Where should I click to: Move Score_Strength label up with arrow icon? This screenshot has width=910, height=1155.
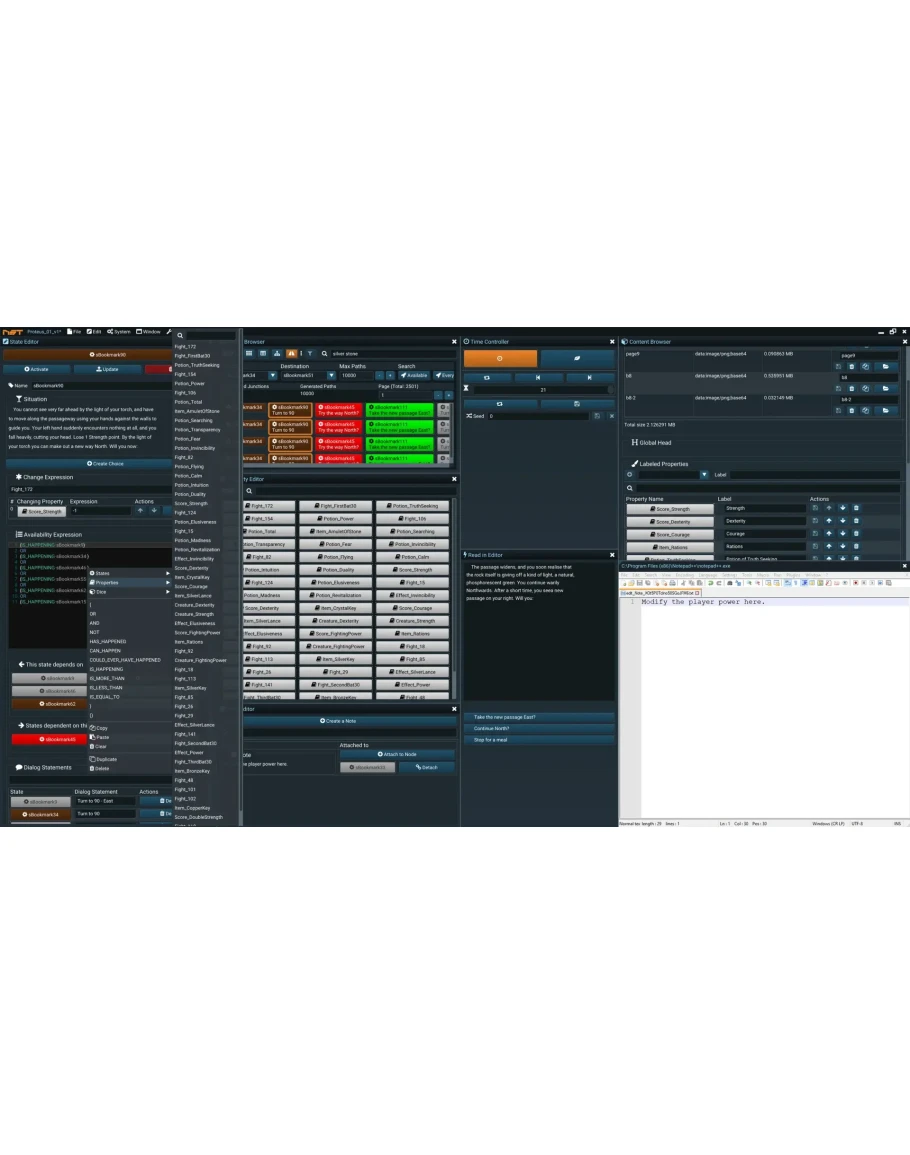click(828, 508)
